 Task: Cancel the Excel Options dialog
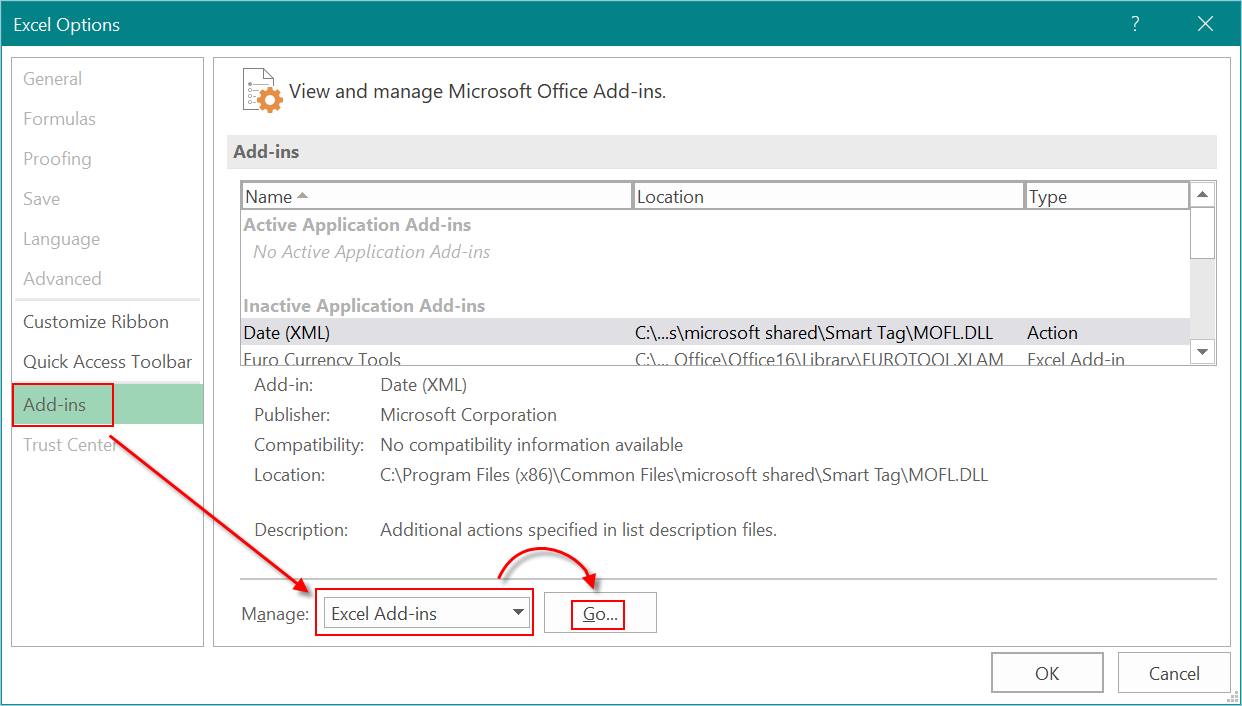click(1173, 673)
